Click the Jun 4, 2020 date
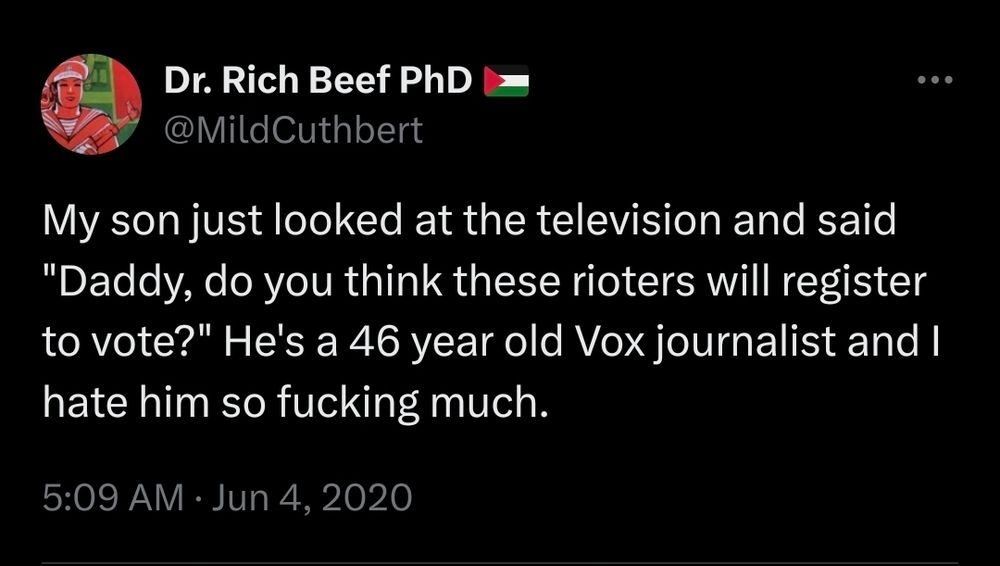This screenshot has width=1000, height=566. 312,496
